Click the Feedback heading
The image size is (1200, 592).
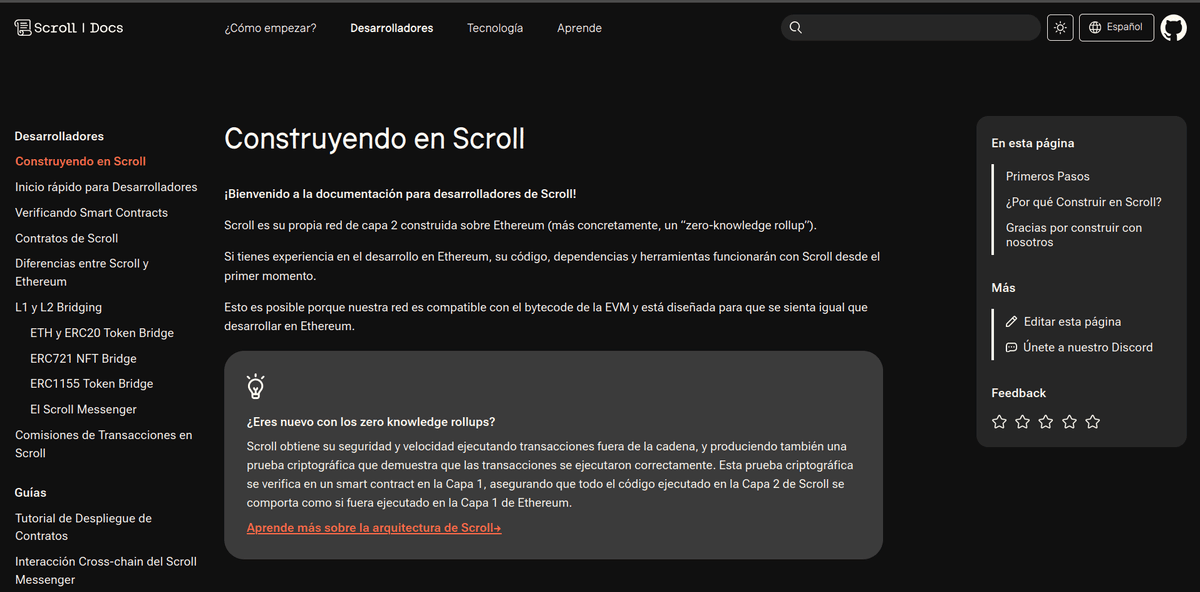click(1019, 393)
